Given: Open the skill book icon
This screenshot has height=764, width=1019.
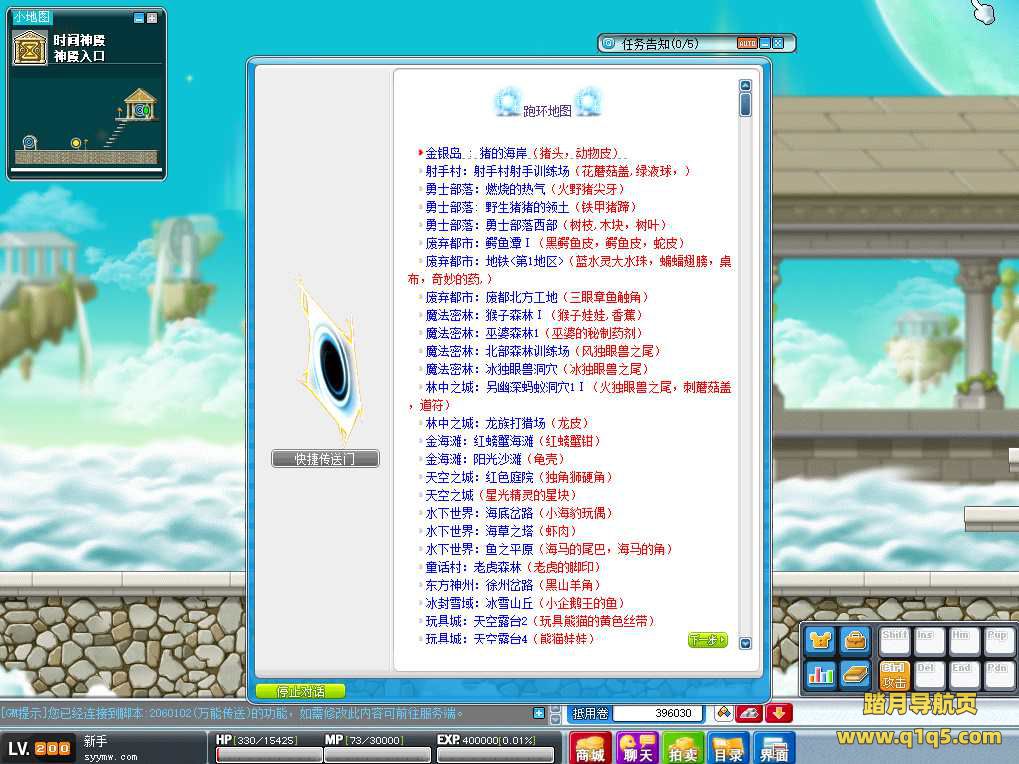Looking at the screenshot, I should [854, 674].
